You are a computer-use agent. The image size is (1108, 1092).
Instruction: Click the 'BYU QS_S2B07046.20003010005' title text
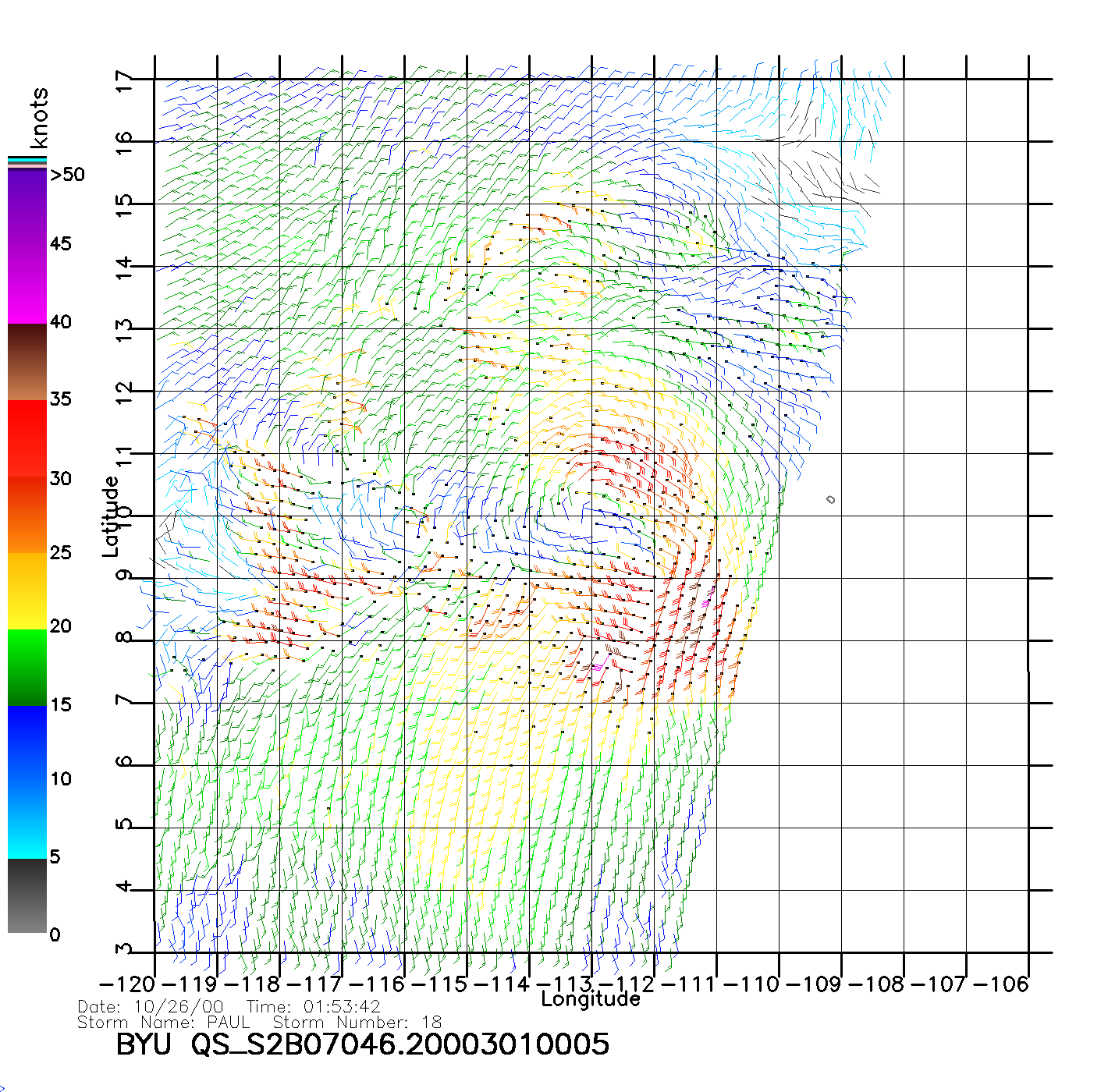(362, 1044)
